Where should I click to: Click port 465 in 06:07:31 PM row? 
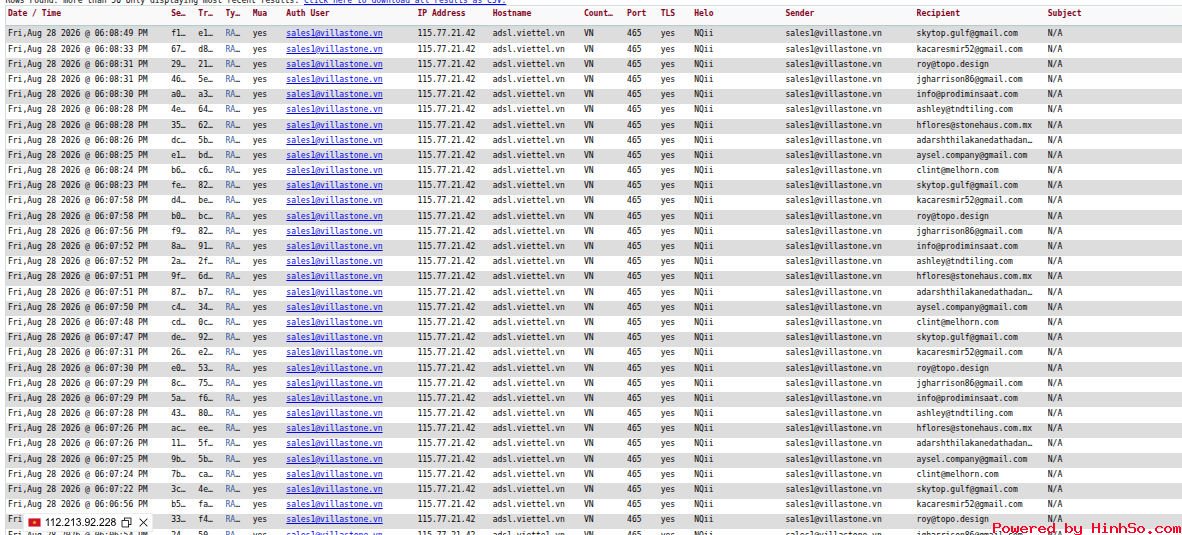[634, 352]
